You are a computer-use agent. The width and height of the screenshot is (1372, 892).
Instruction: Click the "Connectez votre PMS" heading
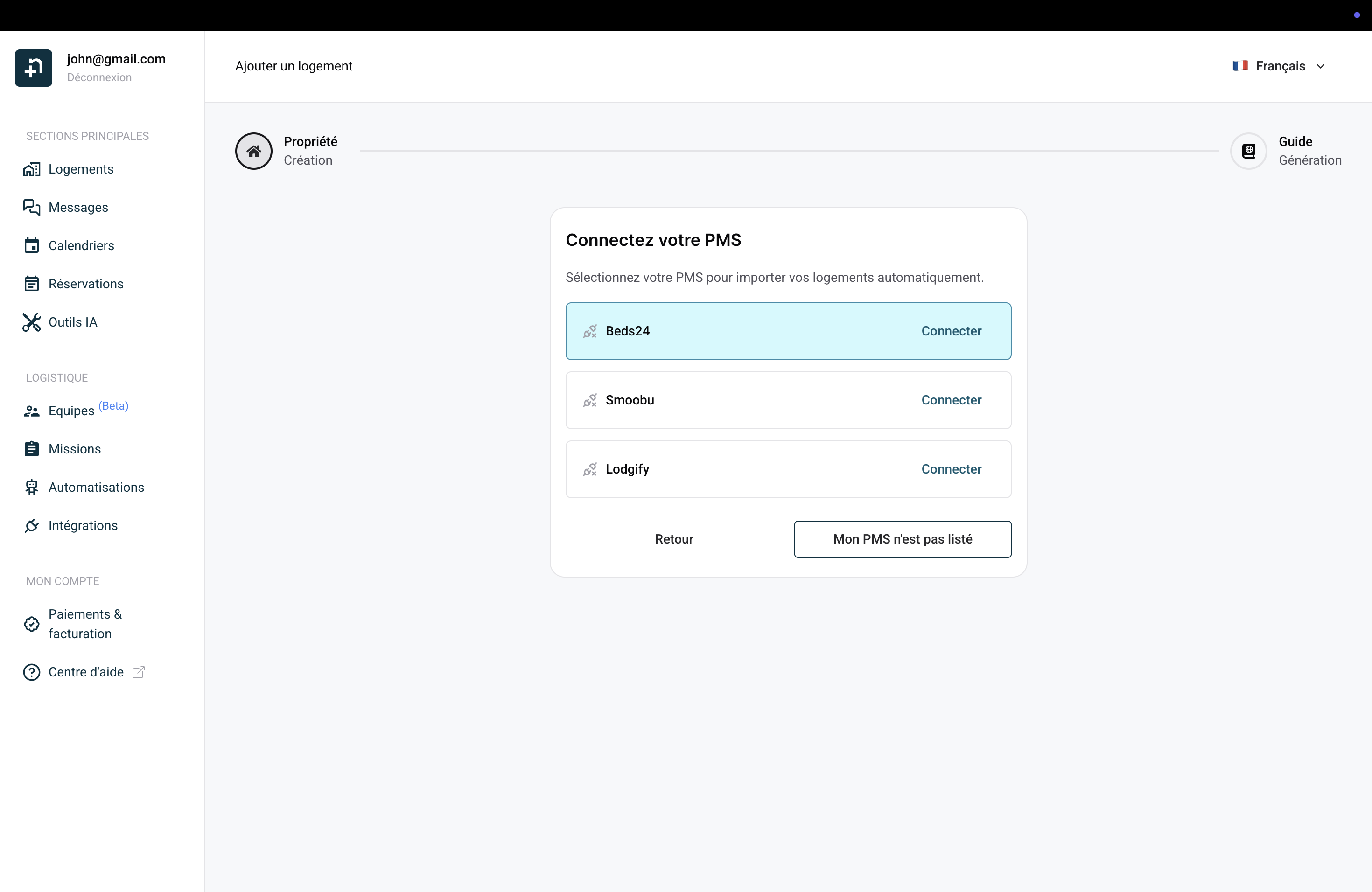[x=653, y=240]
